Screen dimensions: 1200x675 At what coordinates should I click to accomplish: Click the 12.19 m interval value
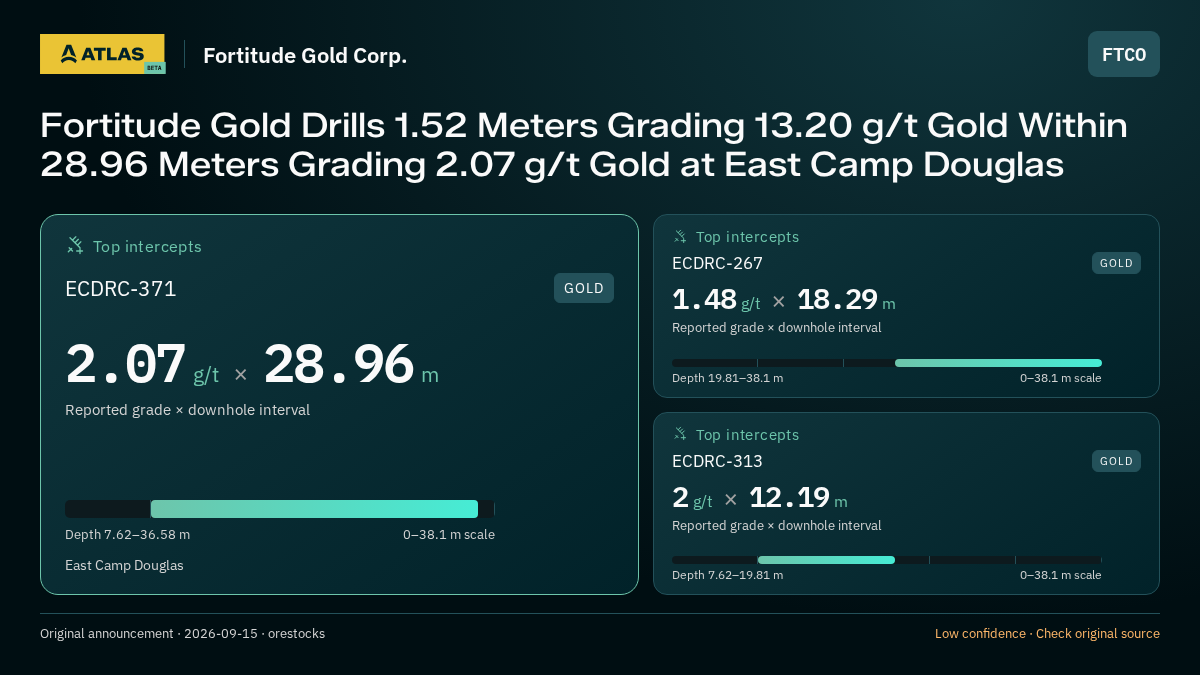point(798,498)
